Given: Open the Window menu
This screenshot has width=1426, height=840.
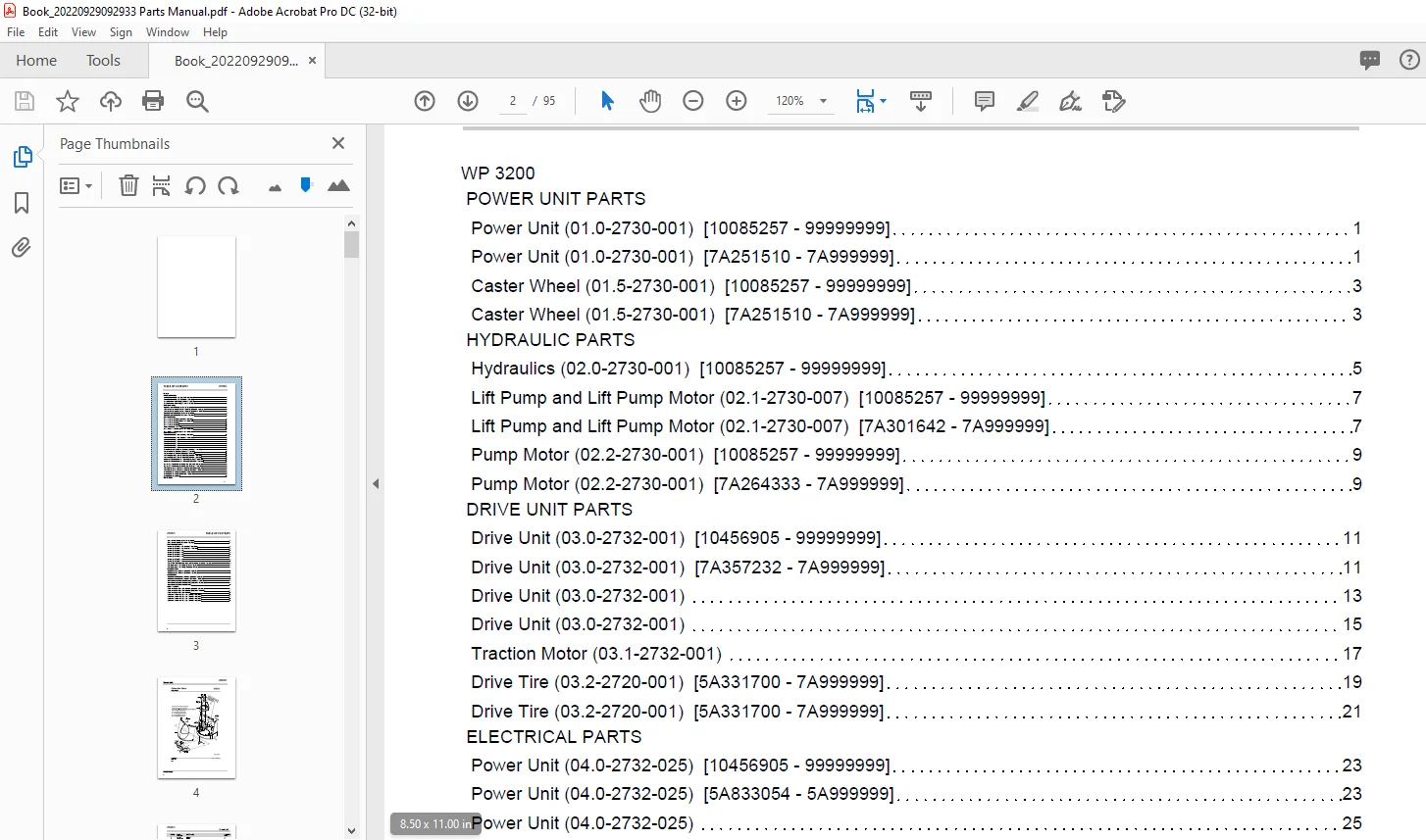Looking at the screenshot, I should (168, 32).
